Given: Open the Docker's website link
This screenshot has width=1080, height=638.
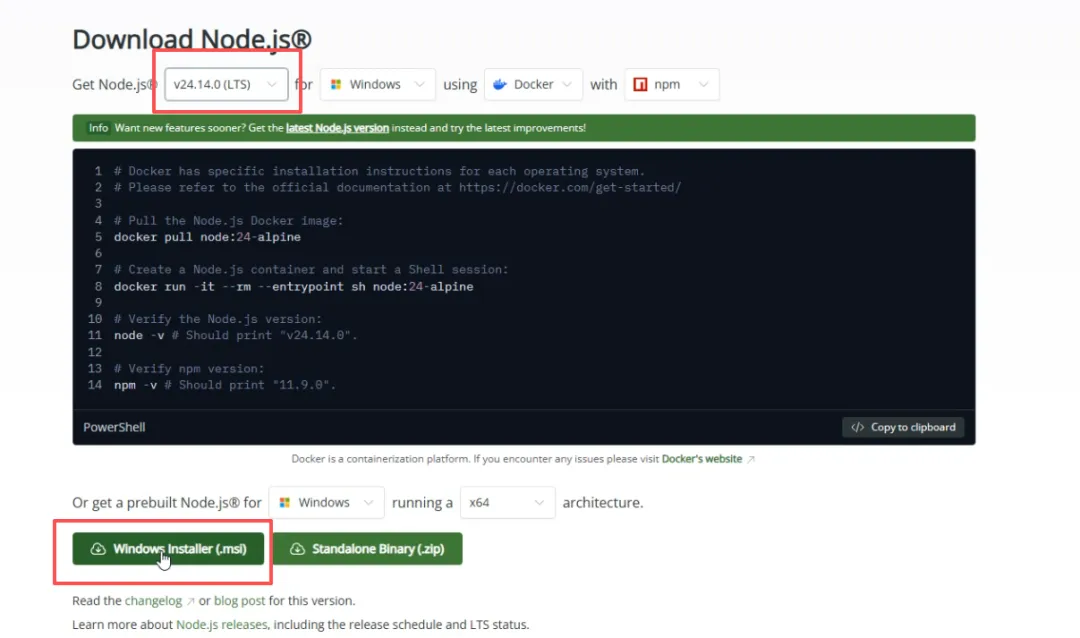Looking at the screenshot, I should point(702,459).
